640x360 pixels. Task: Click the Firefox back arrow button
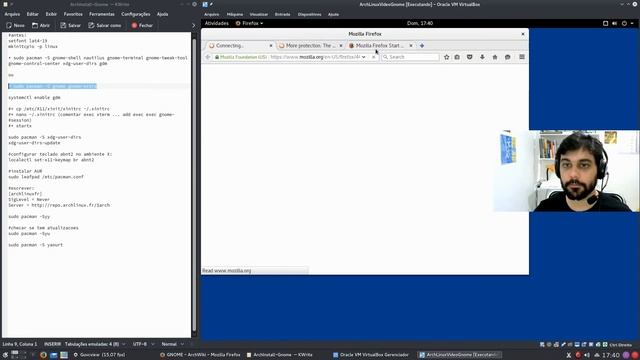208,57
